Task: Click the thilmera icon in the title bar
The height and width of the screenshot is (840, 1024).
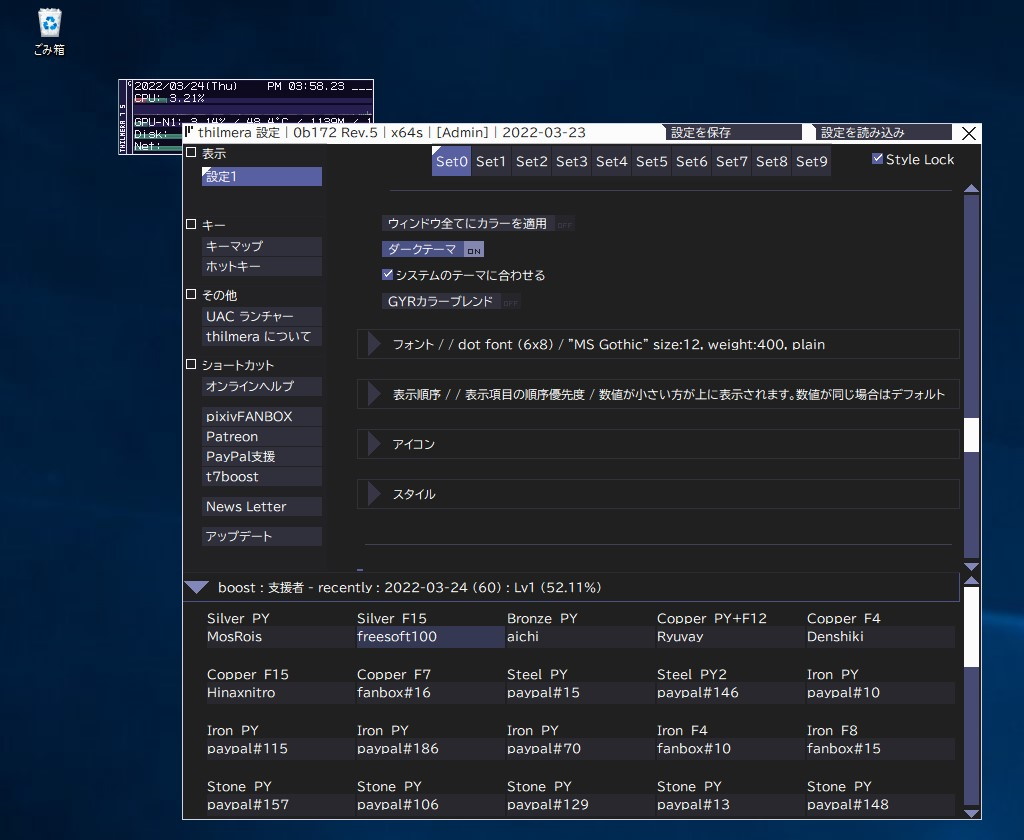Action: [x=188, y=132]
